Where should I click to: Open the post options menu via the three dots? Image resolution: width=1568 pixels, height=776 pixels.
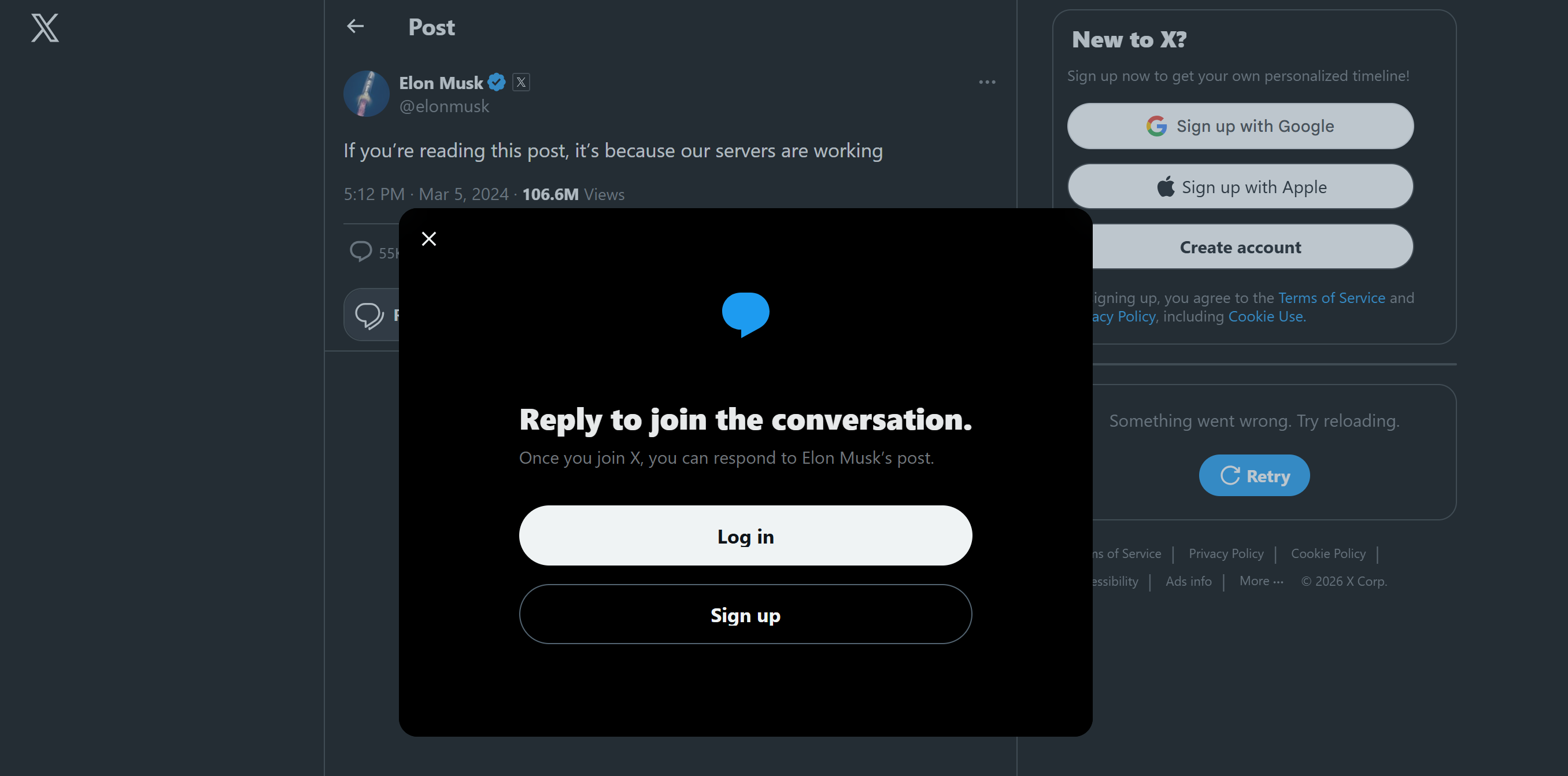coord(987,82)
